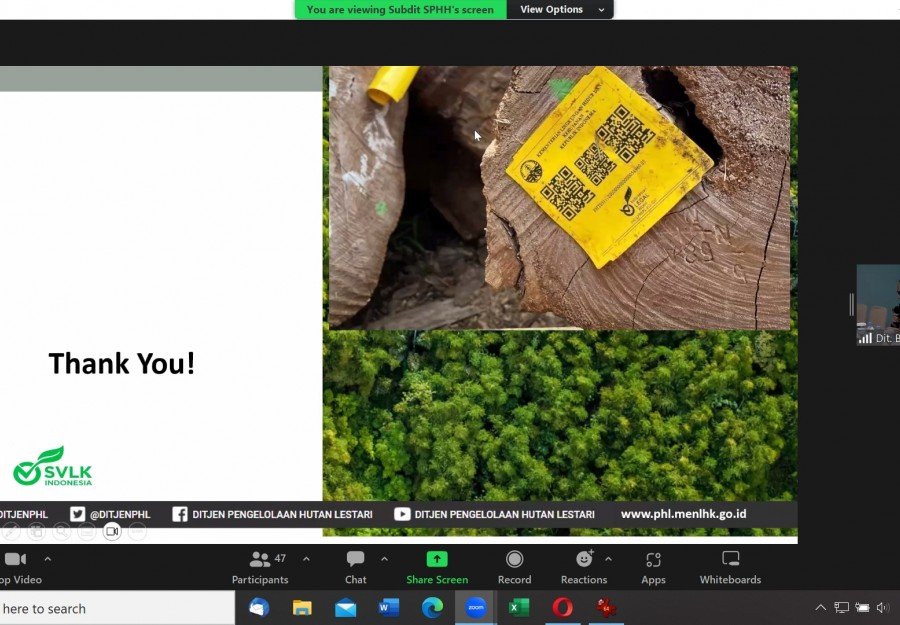This screenshot has width=900, height=625.
Task: Open the Mail app from the taskbar
Action: pyautogui.click(x=346, y=607)
